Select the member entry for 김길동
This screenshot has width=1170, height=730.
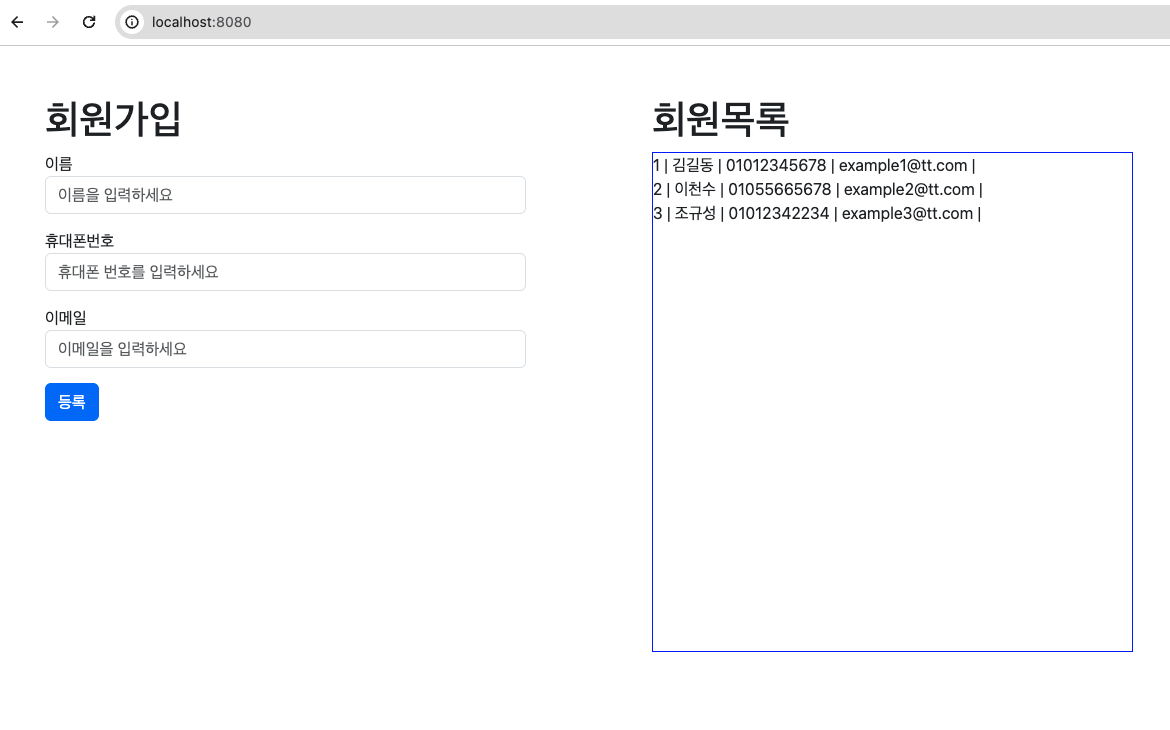(x=812, y=165)
